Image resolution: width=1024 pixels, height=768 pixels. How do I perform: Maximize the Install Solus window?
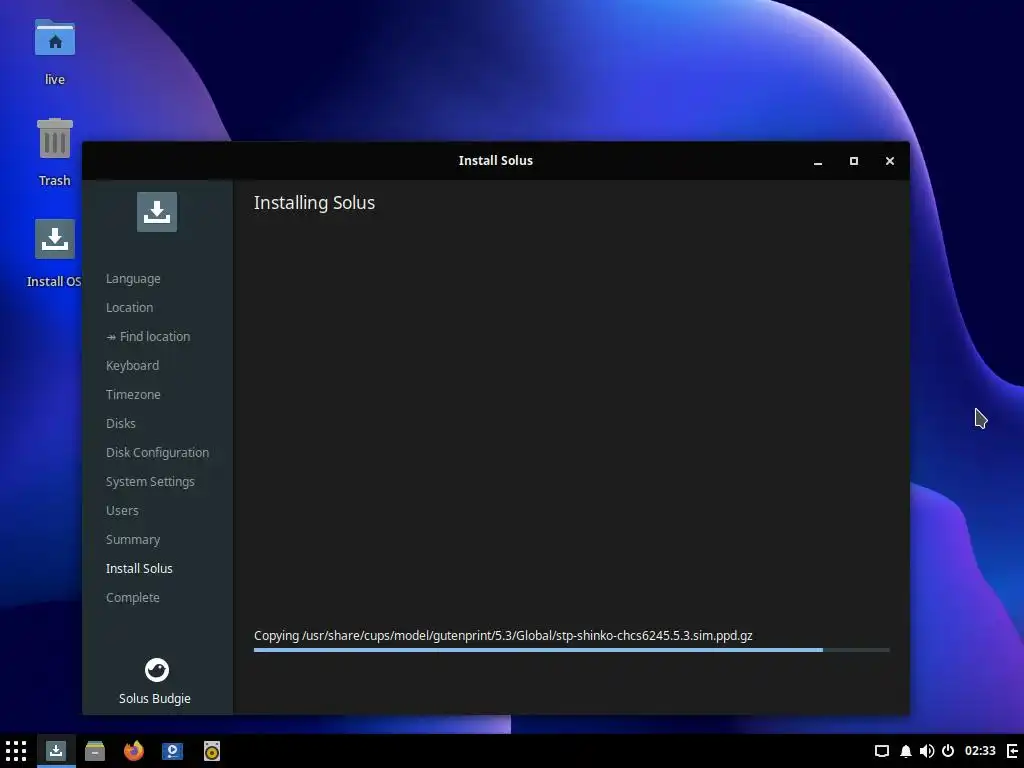click(x=854, y=161)
